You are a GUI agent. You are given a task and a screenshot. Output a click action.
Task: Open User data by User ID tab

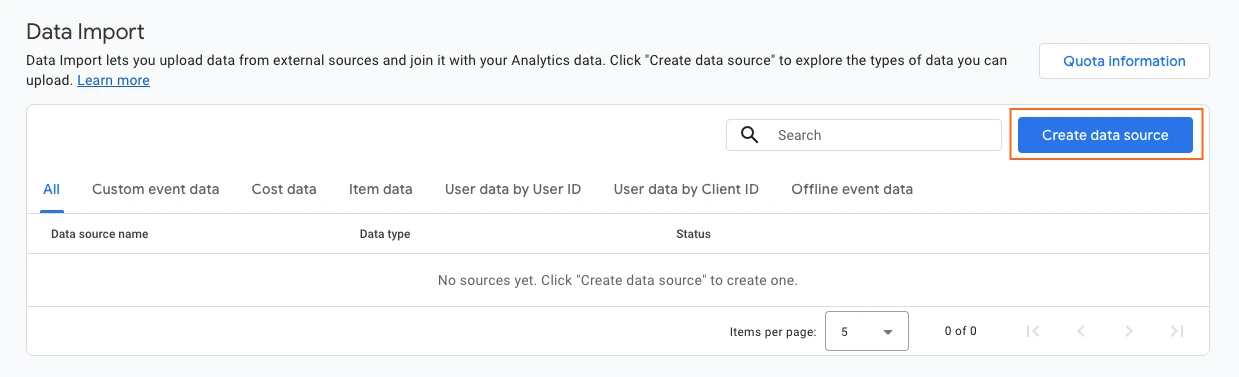(513, 189)
